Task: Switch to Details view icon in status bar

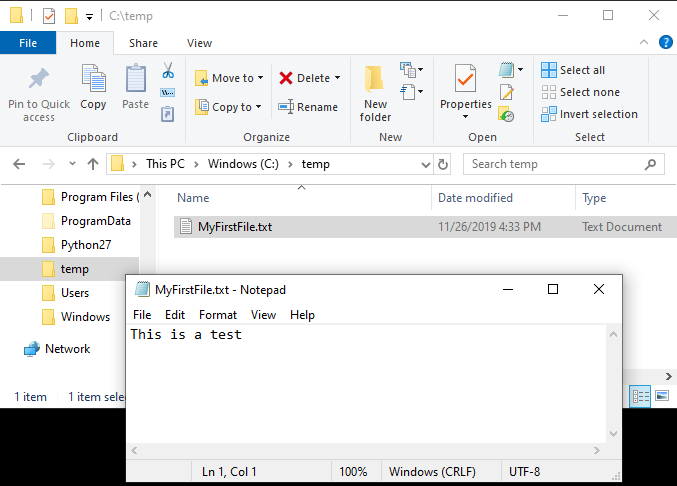Action: tap(641, 396)
